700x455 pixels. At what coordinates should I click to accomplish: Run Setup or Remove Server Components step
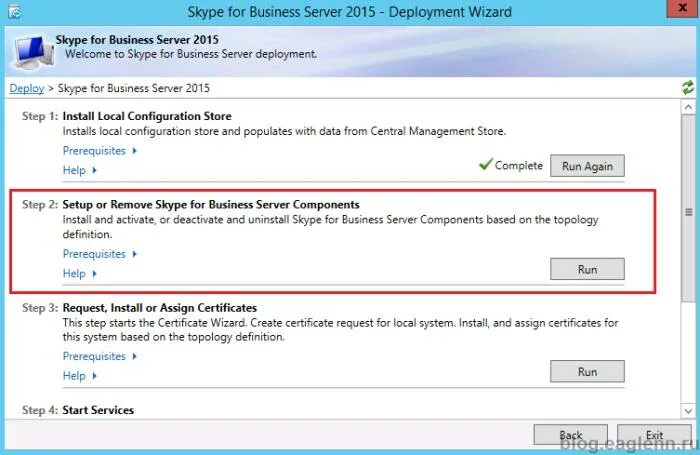(587, 269)
